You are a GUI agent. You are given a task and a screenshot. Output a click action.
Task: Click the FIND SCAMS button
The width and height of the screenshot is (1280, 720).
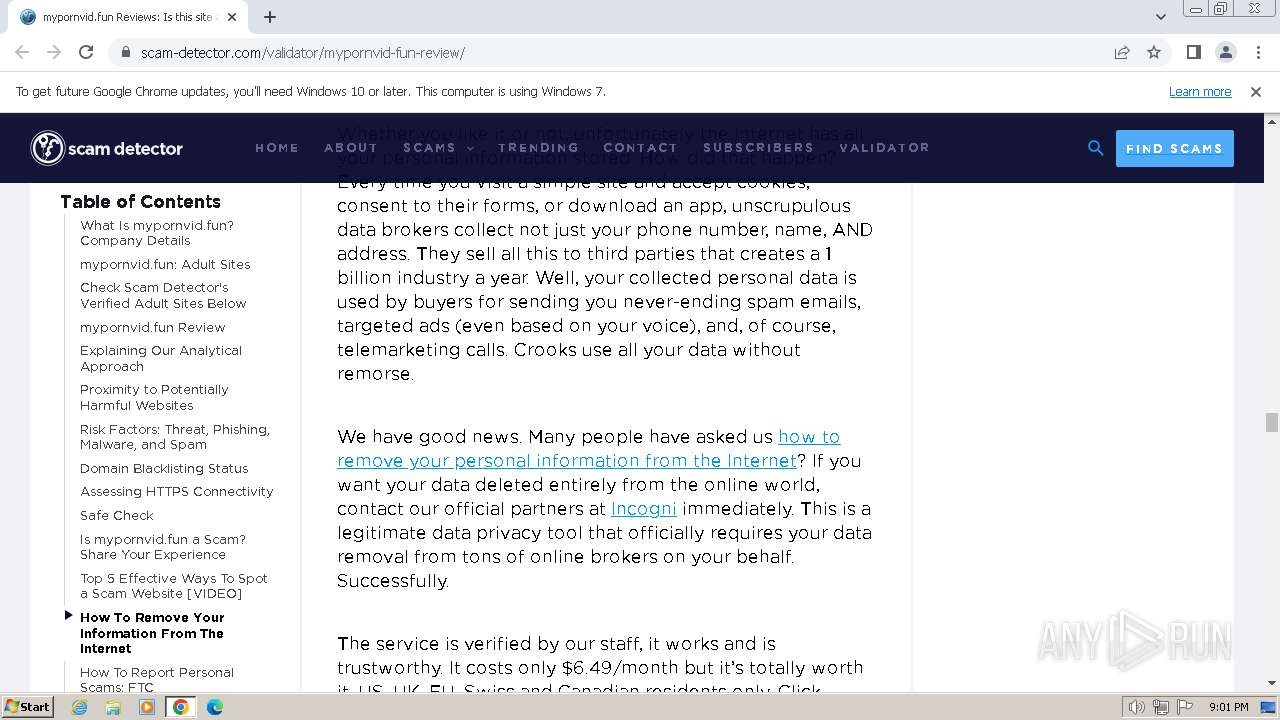tap(1174, 148)
